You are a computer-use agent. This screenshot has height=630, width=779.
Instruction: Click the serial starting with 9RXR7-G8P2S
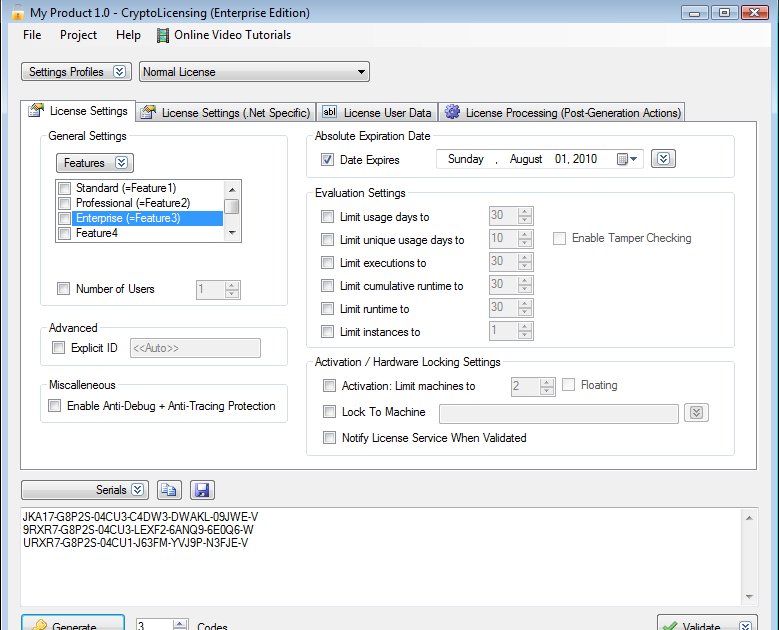pyautogui.click(x=138, y=530)
